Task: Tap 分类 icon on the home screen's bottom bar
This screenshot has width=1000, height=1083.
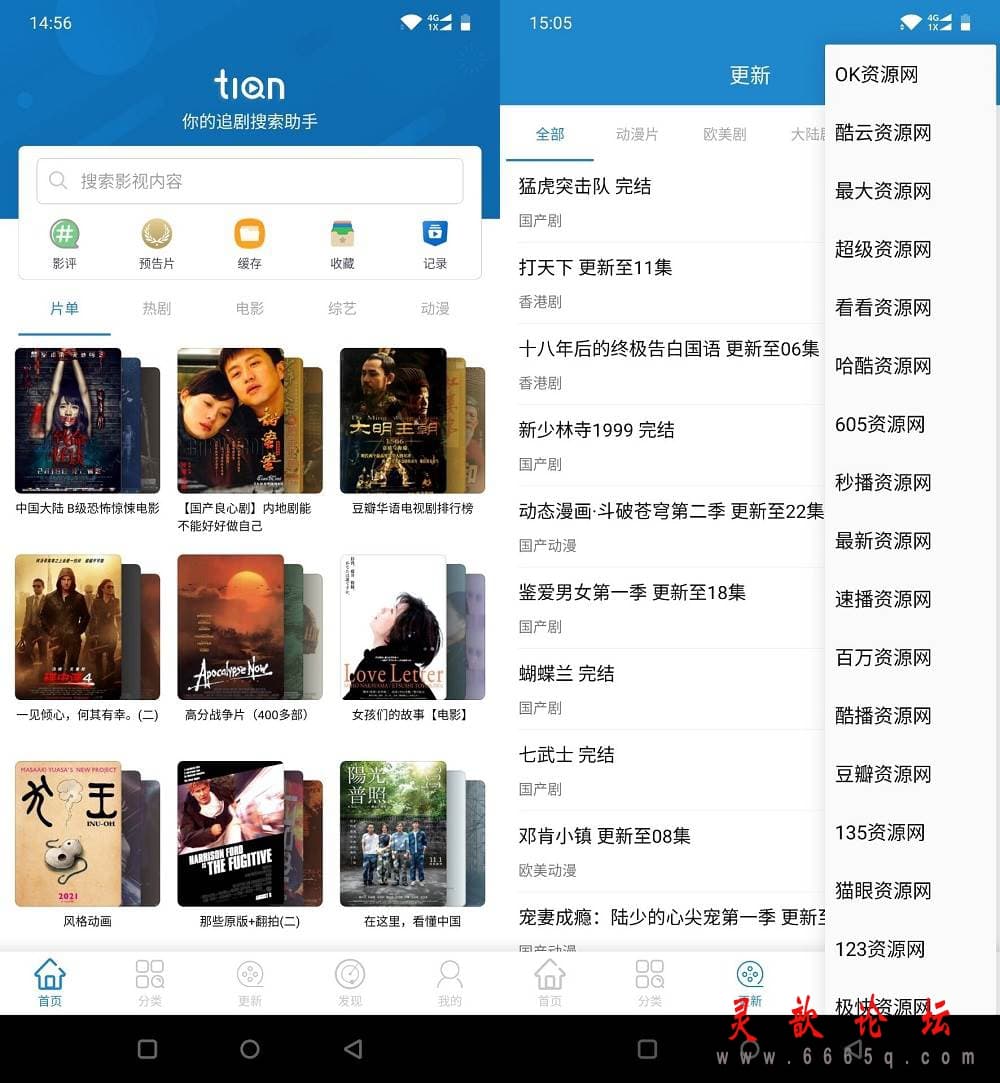Action: (x=150, y=975)
